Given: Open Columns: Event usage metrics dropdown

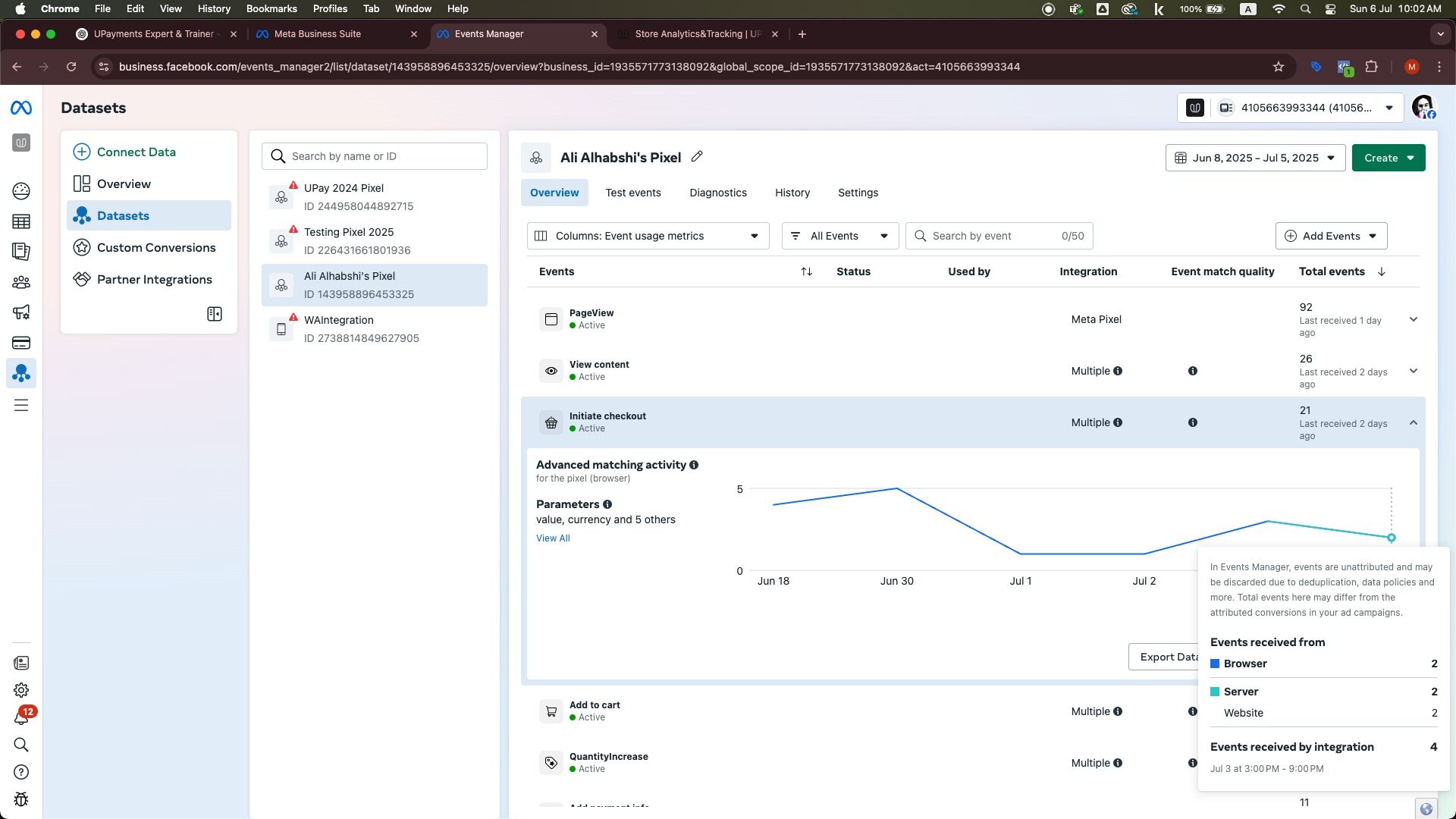Looking at the screenshot, I should click(x=648, y=236).
